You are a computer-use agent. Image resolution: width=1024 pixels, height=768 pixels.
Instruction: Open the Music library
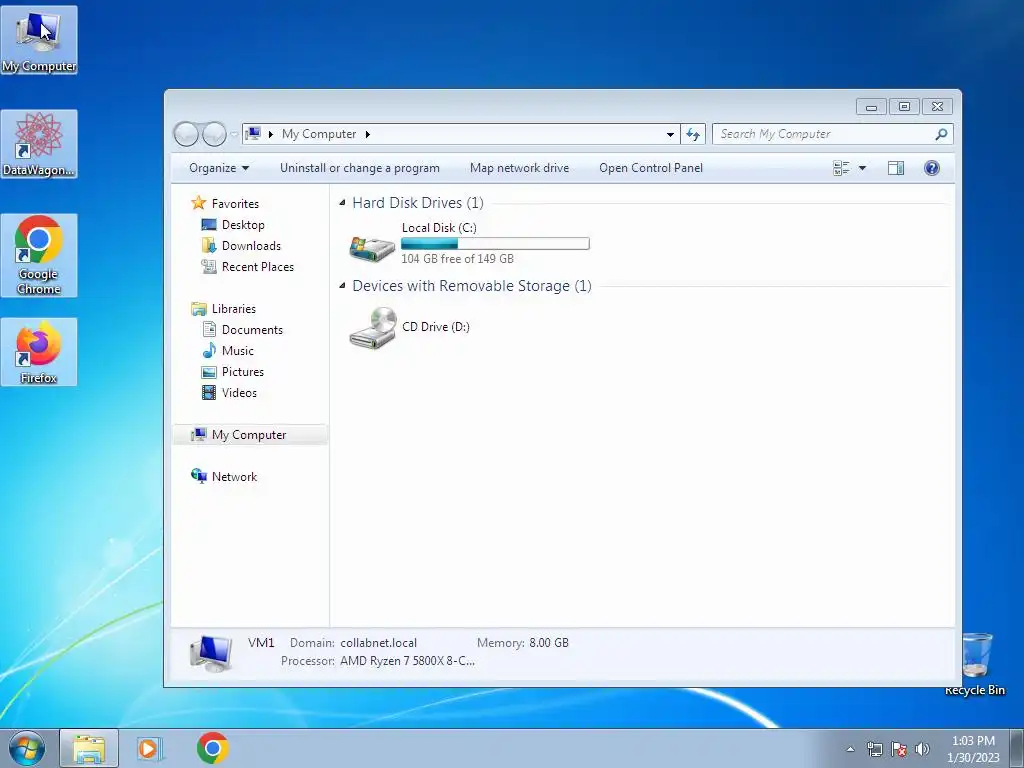coord(238,351)
